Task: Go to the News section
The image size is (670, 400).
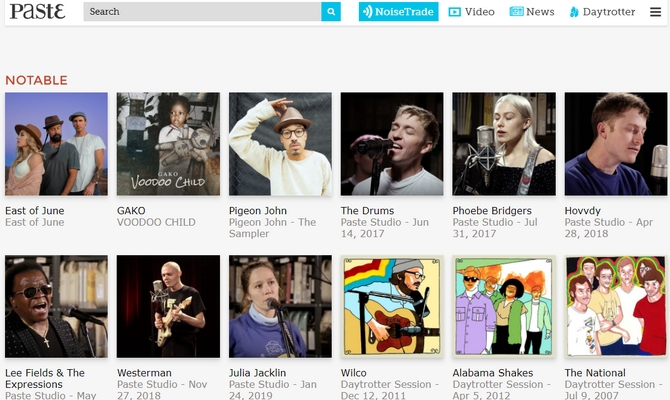Action: (532, 12)
